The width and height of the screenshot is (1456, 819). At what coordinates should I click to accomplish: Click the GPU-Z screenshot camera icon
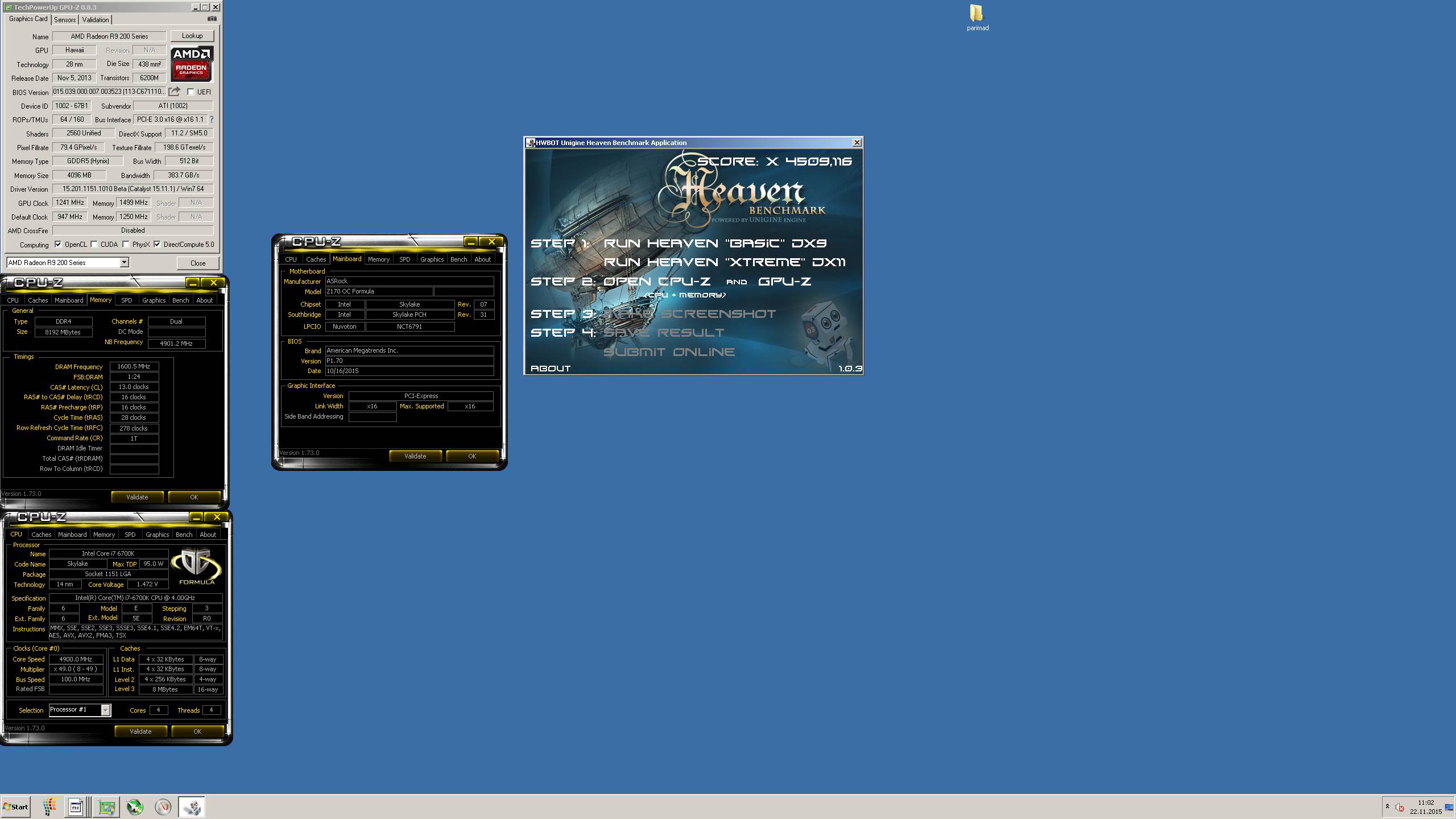pyautogui.click(x=212, y=19)
